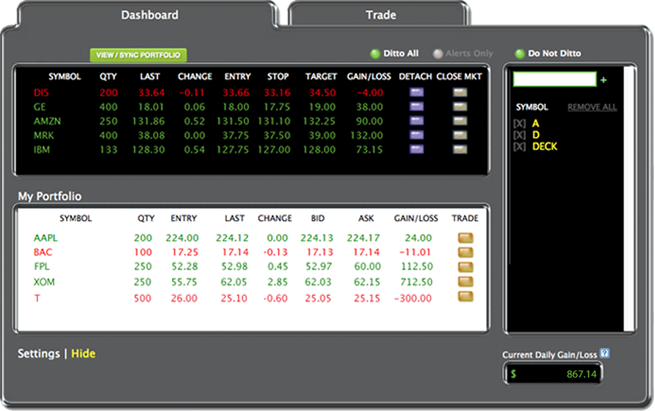Close DIS at market

click(x=460, y=92)
